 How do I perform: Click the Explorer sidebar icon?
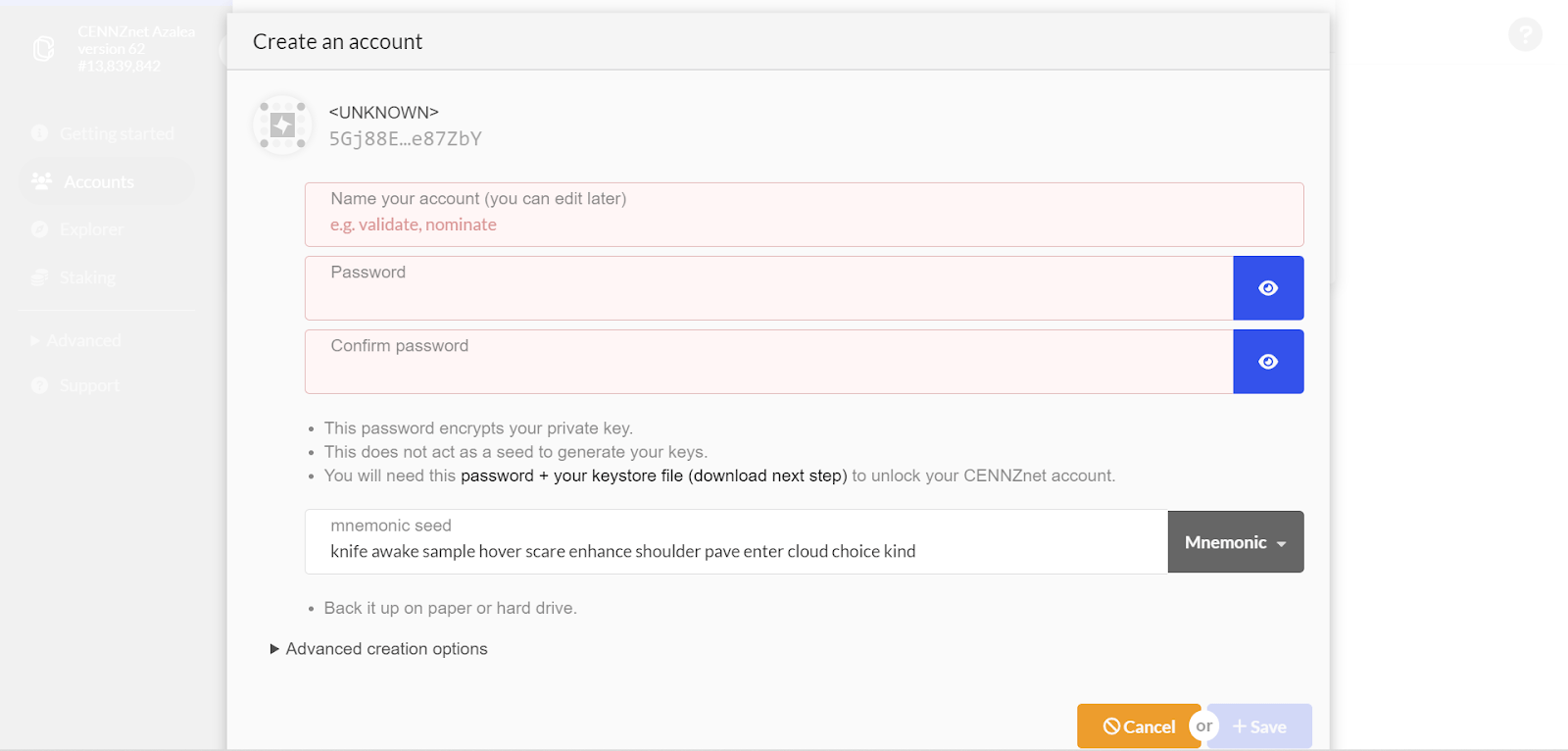[39, 229]
